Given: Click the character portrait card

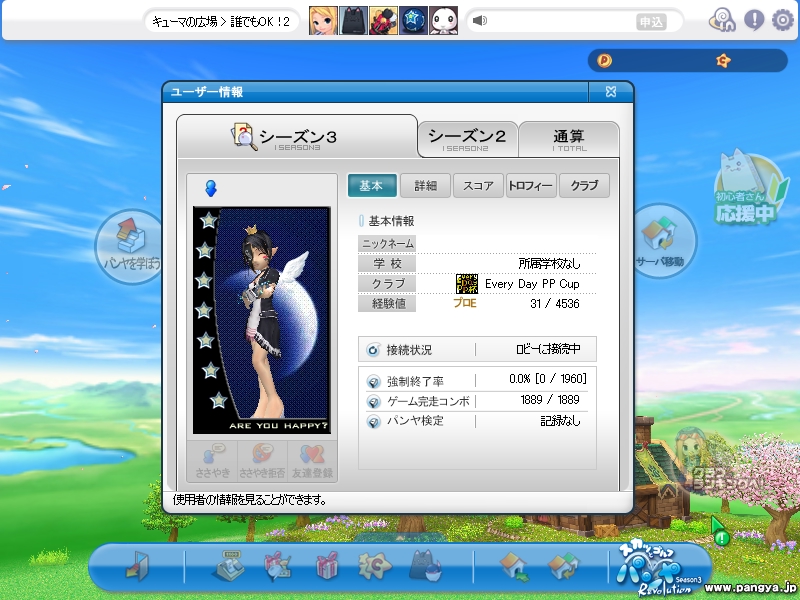Looking at the screenshot, I should 262,320.
